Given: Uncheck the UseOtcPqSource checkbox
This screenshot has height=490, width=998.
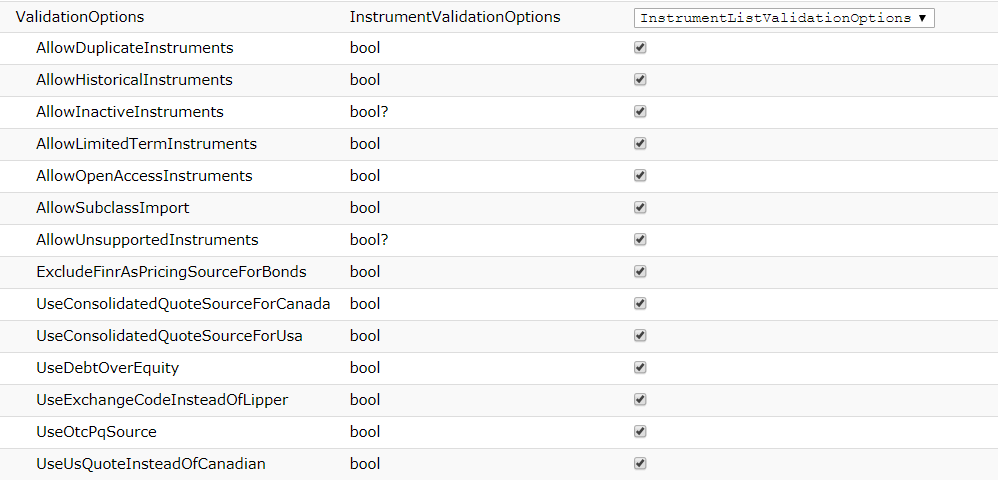Looking at the screenshot, I should click(640, 431).
